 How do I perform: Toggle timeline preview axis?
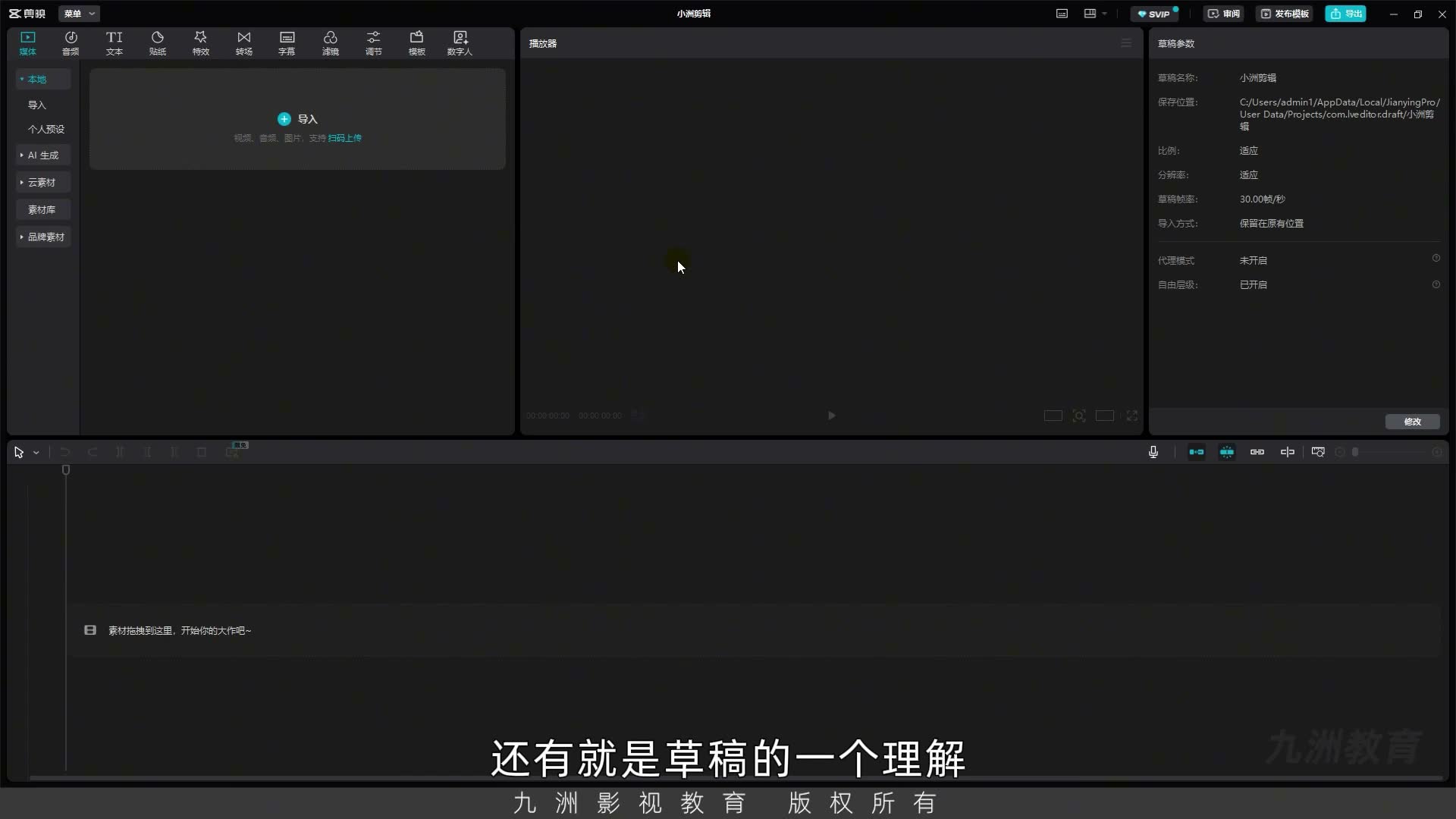(x=1288, y=453)
